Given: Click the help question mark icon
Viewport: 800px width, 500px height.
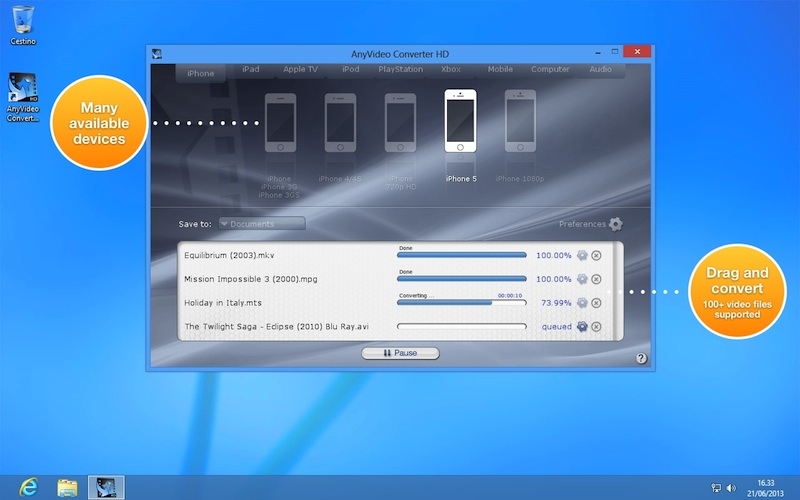Looking at the screenshot, I should click(641, 358).
